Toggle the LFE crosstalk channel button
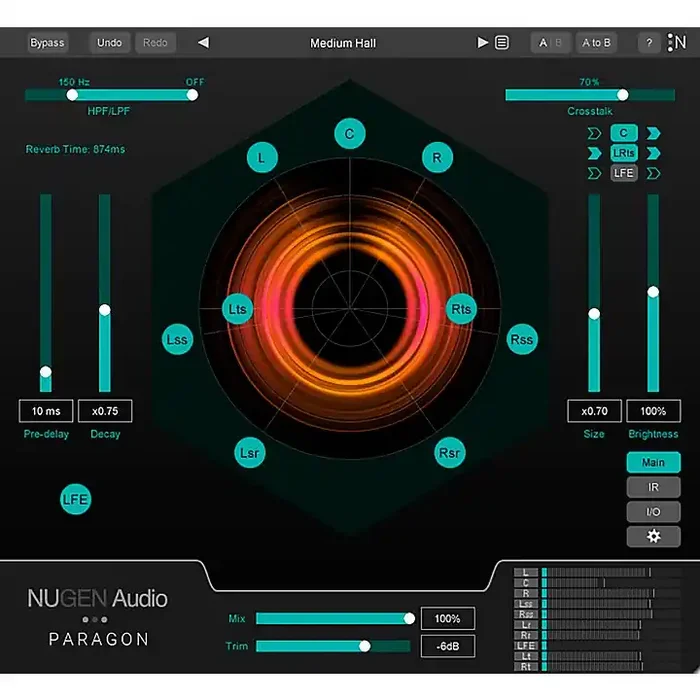Screen dimensions: 700x700 [624, 173]
